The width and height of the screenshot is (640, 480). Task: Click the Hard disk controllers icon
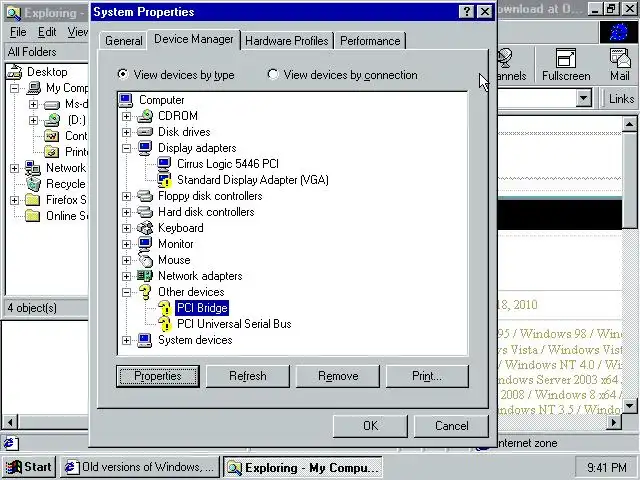pyautogui.click(x=145, y=212)
